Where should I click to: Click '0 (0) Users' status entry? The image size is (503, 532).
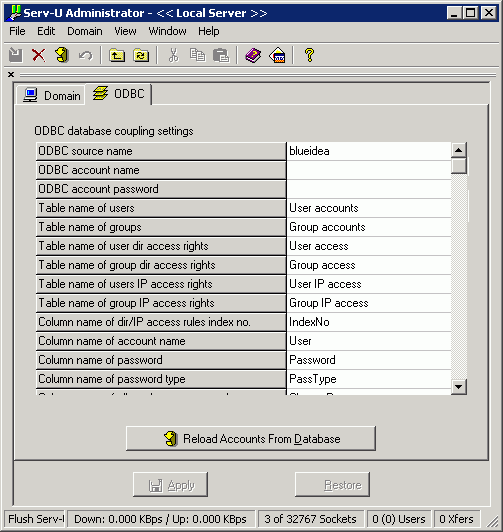click(x=399, y=519)
